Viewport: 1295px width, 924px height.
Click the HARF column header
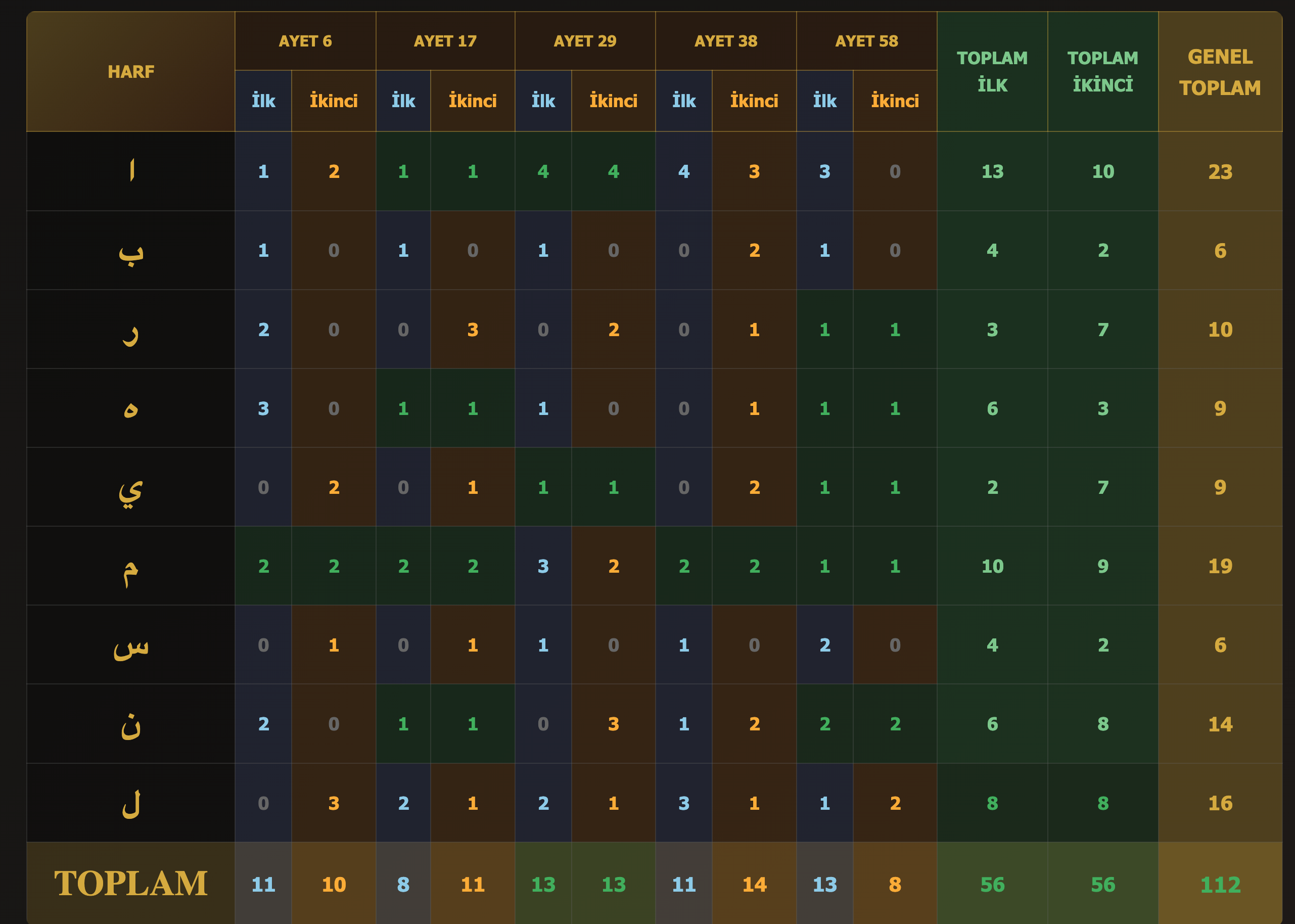(x=130, y=72)
